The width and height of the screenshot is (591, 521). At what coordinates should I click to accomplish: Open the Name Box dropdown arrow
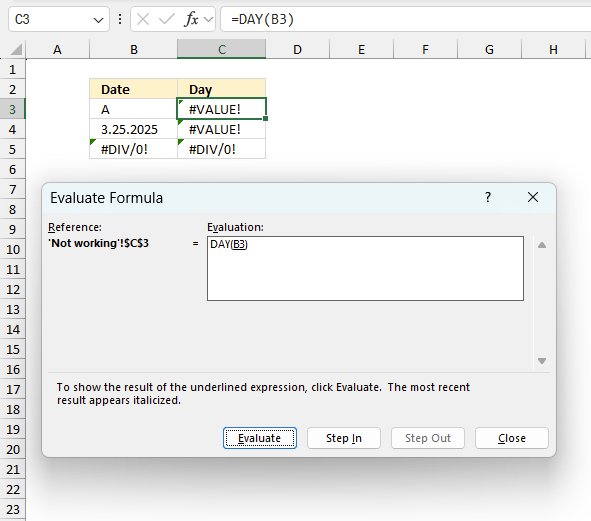(98, 20)
